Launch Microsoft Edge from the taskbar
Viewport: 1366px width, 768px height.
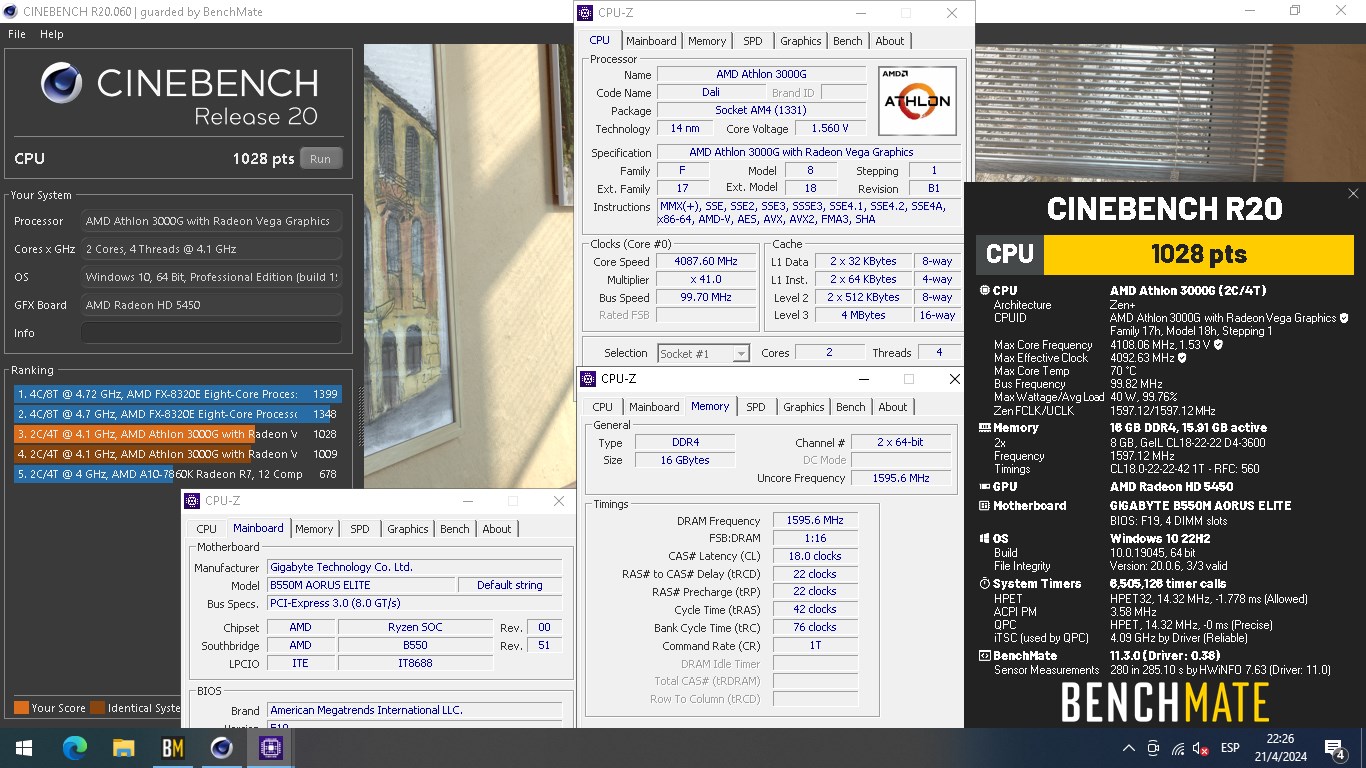tap(74, 747)
